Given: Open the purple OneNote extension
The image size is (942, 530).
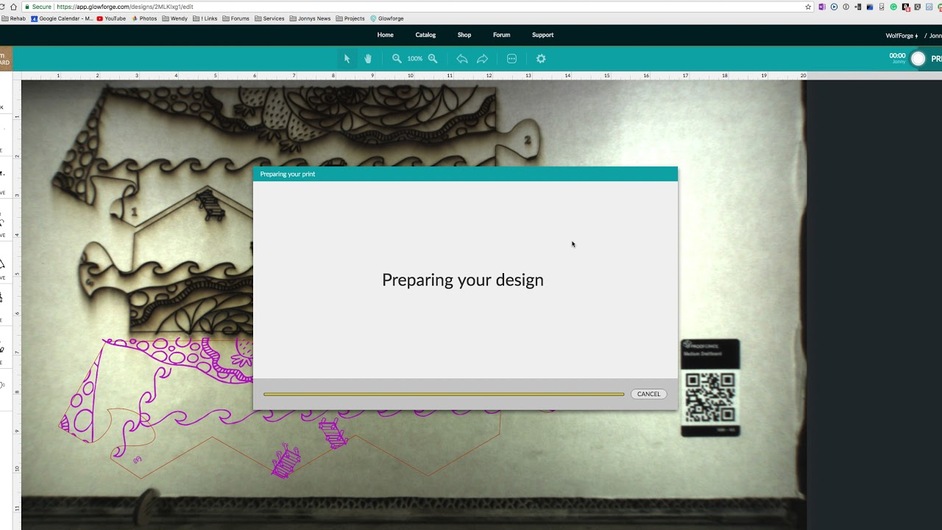Looking at the screenshot, I should coord(822,7).
